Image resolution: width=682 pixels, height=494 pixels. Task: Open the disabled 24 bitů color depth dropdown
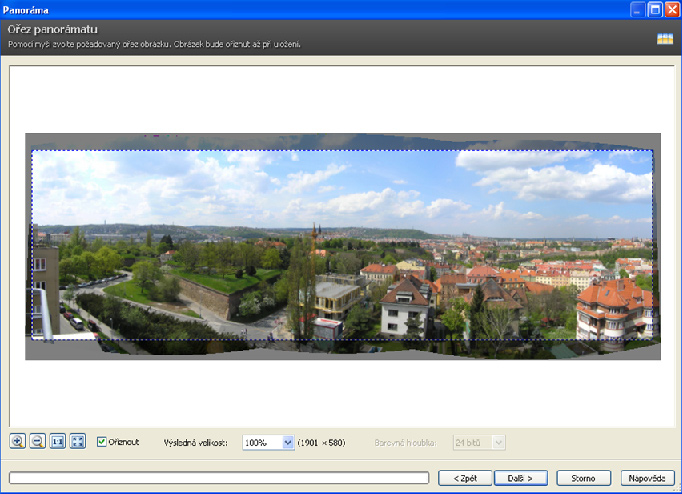pyautogui.click(x=479, y=443)
